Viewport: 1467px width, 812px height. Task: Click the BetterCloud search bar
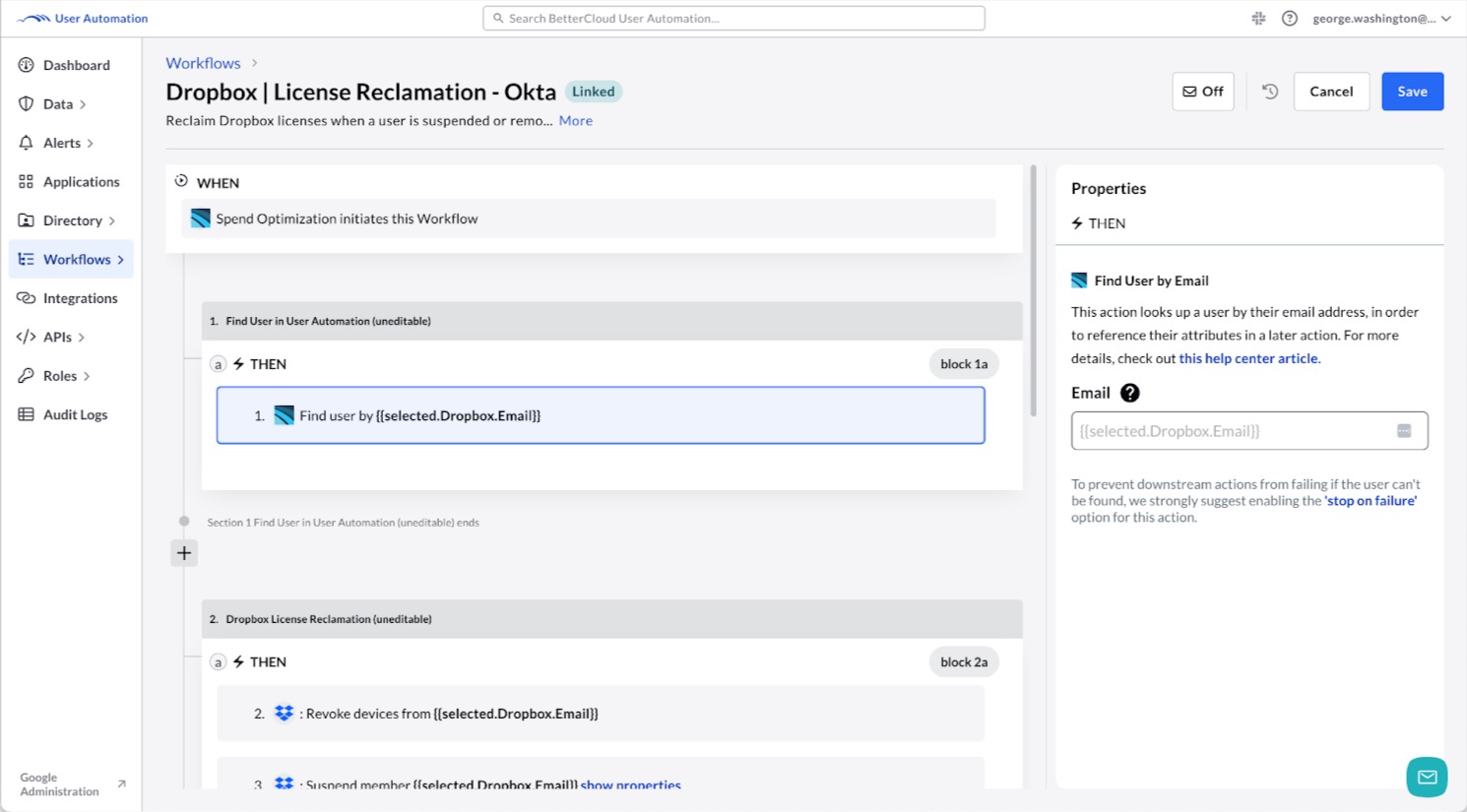pyautogui.click(x=733, y=18)
